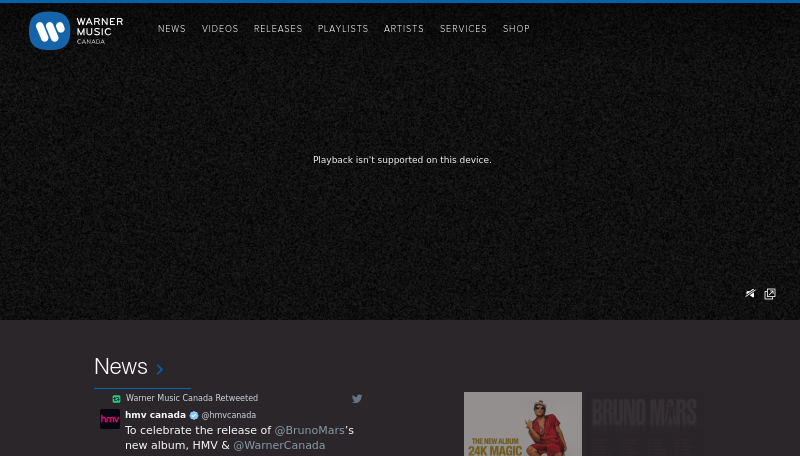The image size is (800, 456).
Task: Open the Artists page
Action: coord(404,29)
